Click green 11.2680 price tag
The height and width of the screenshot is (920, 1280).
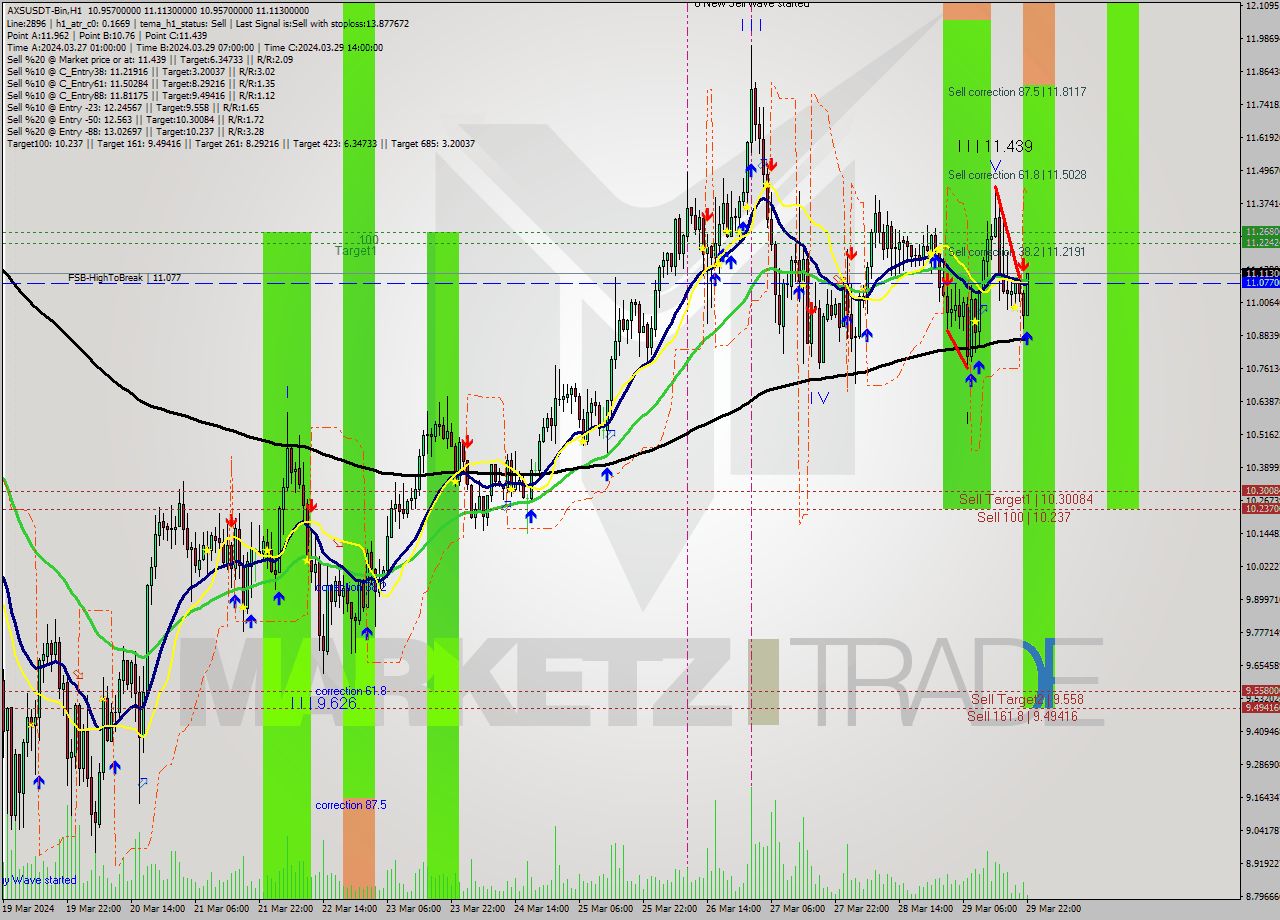click(x=1260, y=231)
